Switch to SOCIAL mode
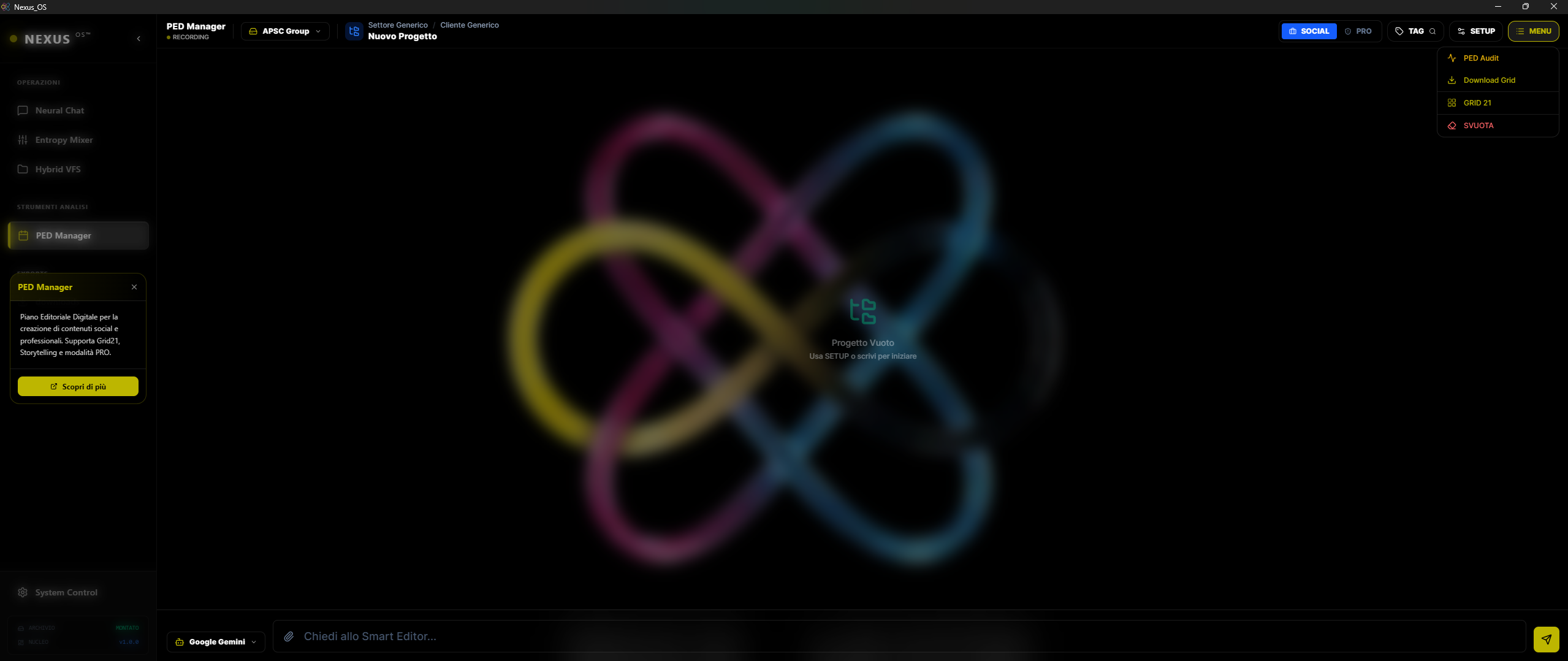 [1309, 31]
